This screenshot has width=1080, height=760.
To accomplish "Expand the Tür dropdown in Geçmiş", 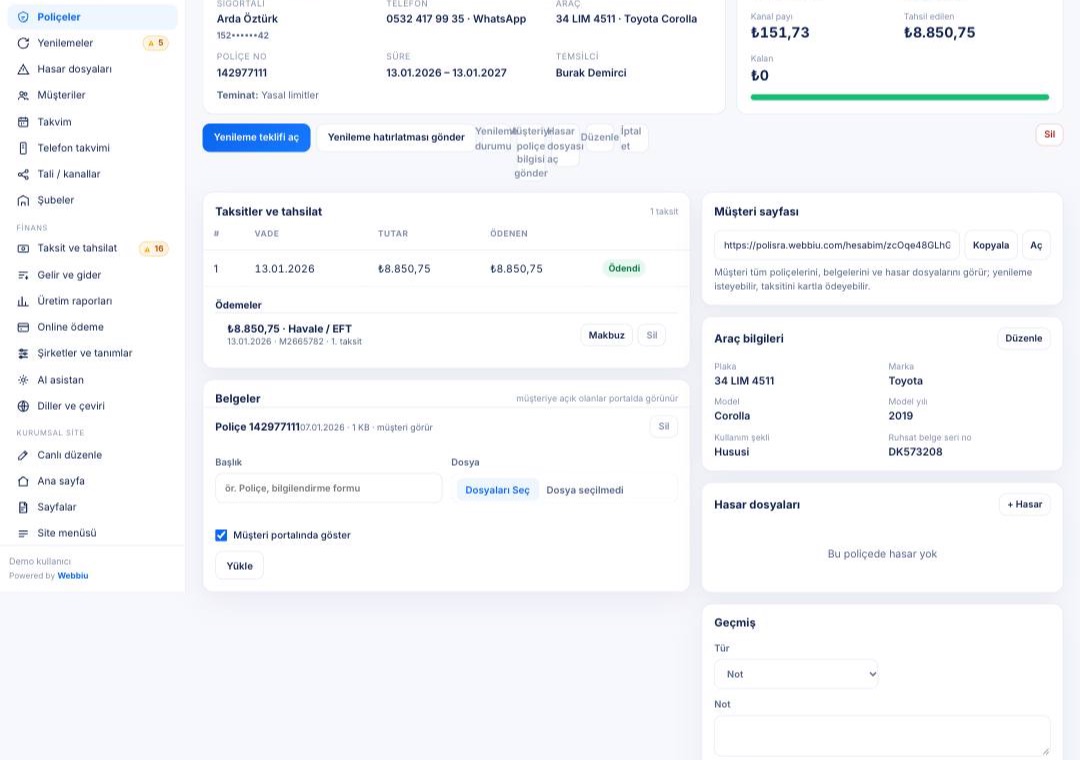I will click(x=796, y=674).
